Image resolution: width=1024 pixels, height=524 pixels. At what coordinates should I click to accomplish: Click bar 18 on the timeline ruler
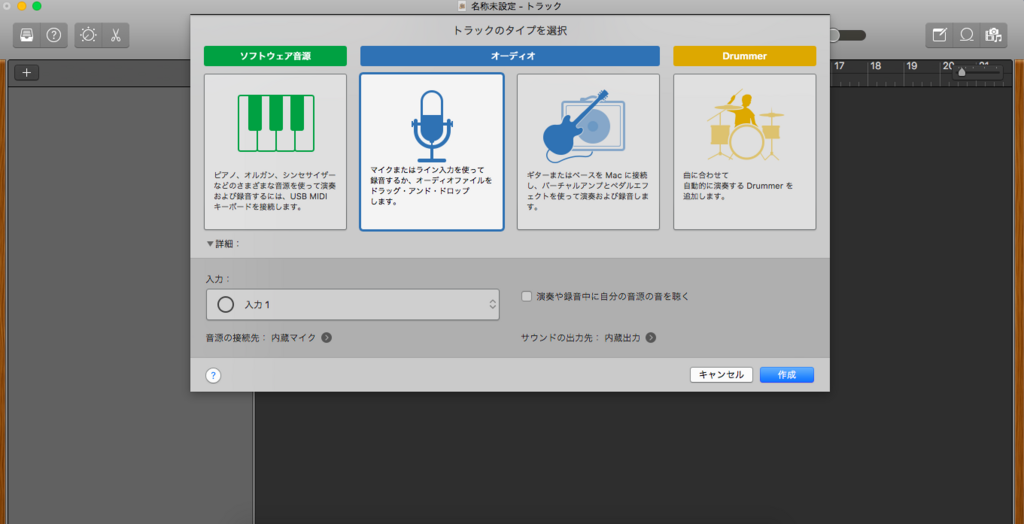point(876,66)
